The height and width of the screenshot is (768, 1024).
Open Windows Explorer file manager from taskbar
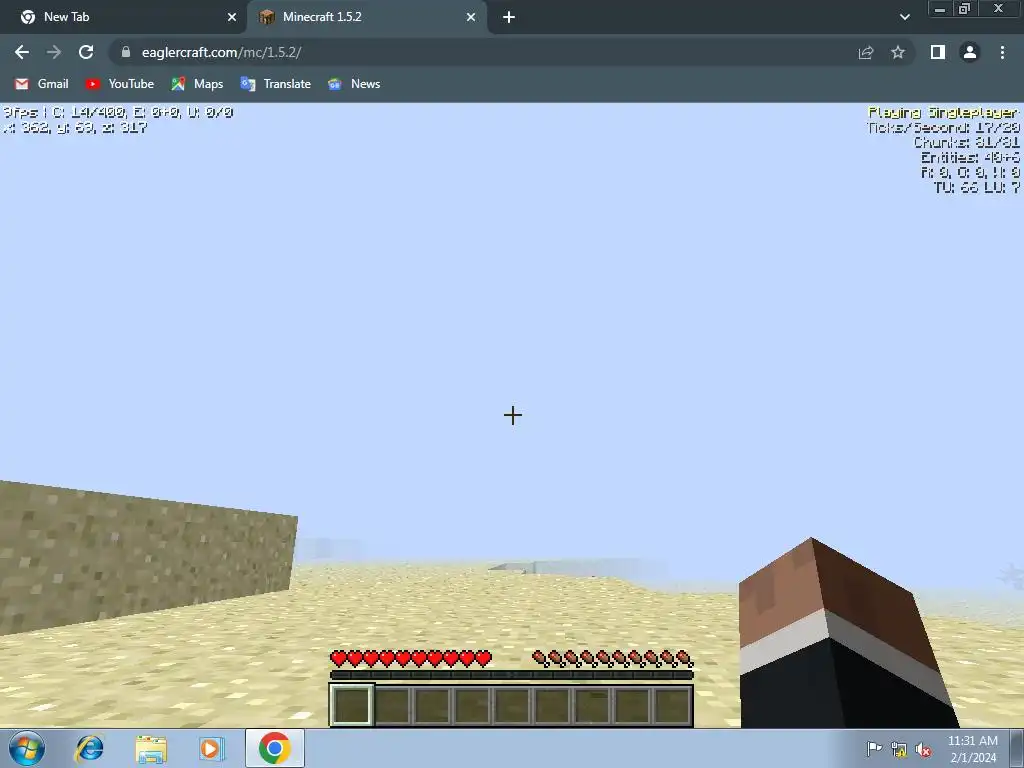tap(151, 748)
